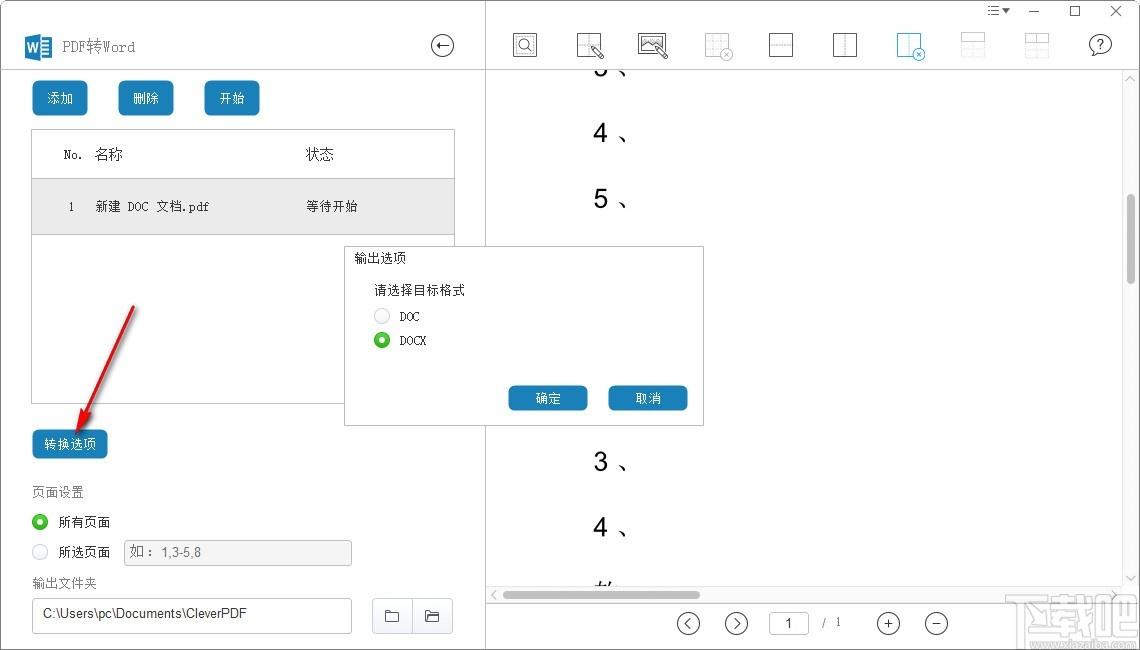
Task: Click the vertical scrollbar of preview
Action: point(1131,239)
